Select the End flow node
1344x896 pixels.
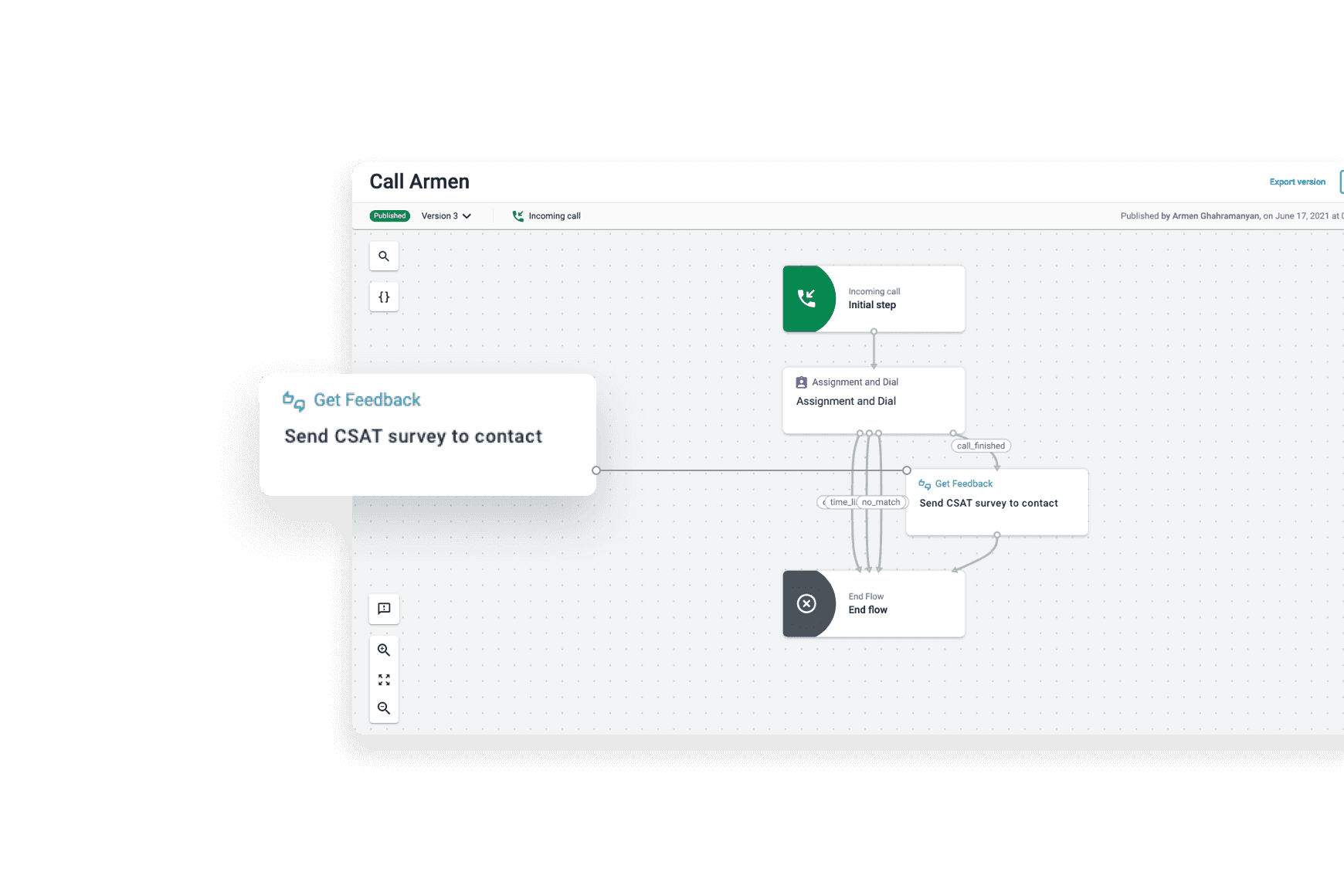pyautogui.click(x=874, y=604)
